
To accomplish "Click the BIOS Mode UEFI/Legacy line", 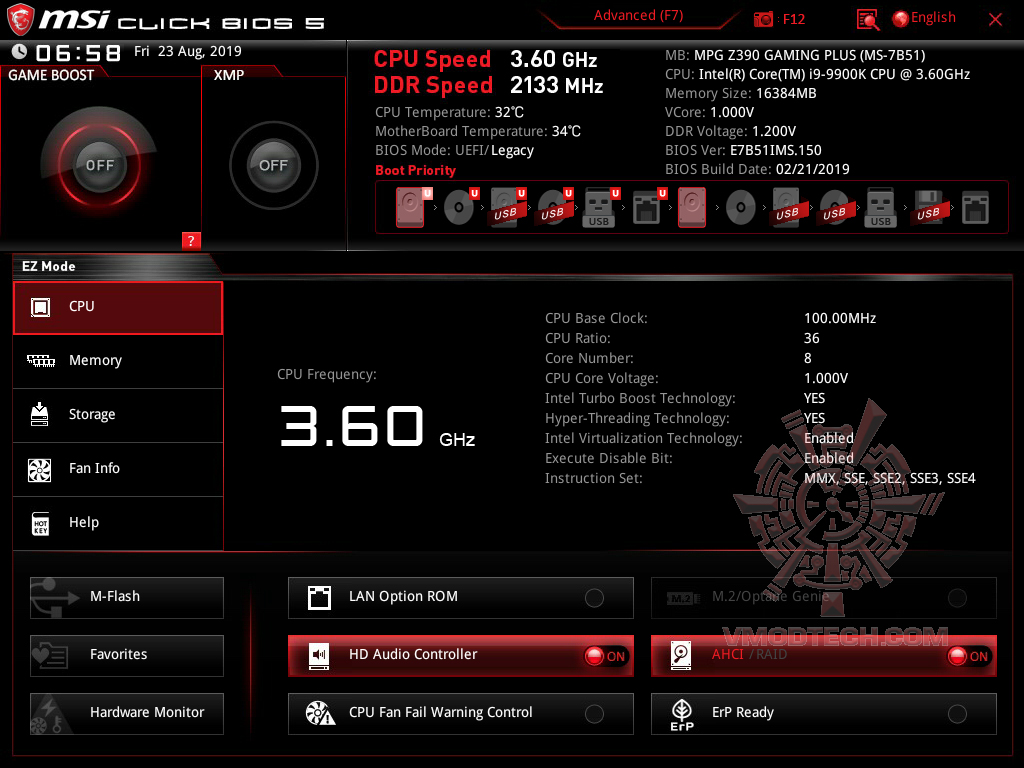I will [x=455, y=150].
